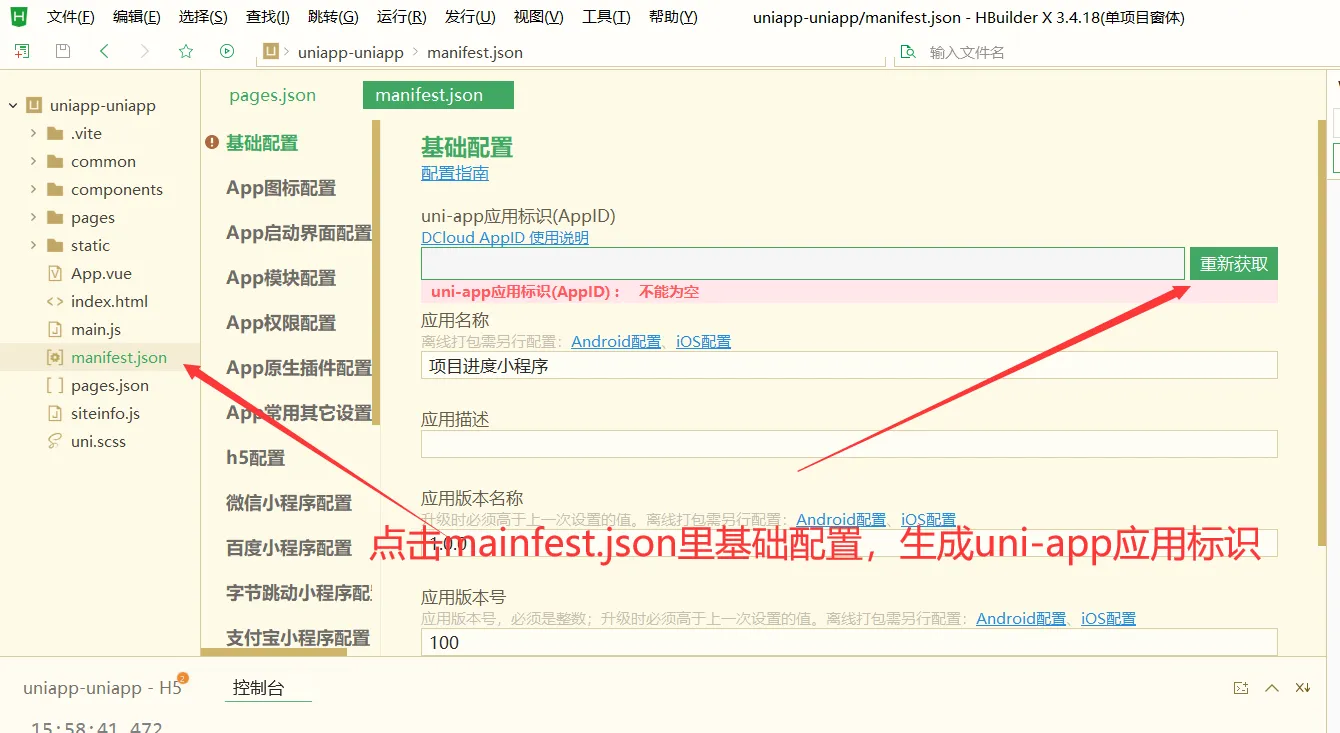Click the 应用描述 input field
Image resolution: width=1340 pixels, height=733 pixels.
849,444
